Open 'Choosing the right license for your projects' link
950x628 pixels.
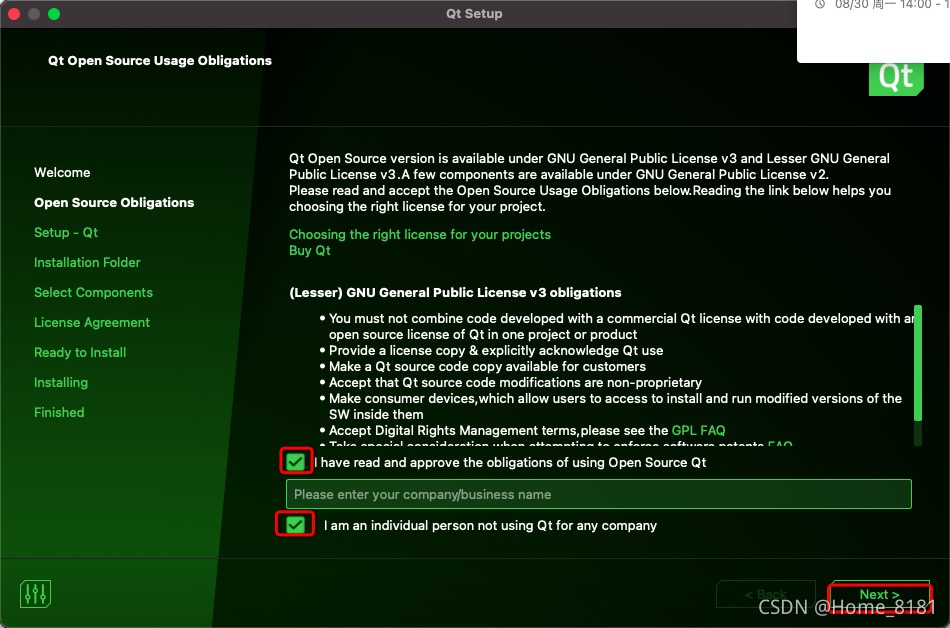coord(420,234)
